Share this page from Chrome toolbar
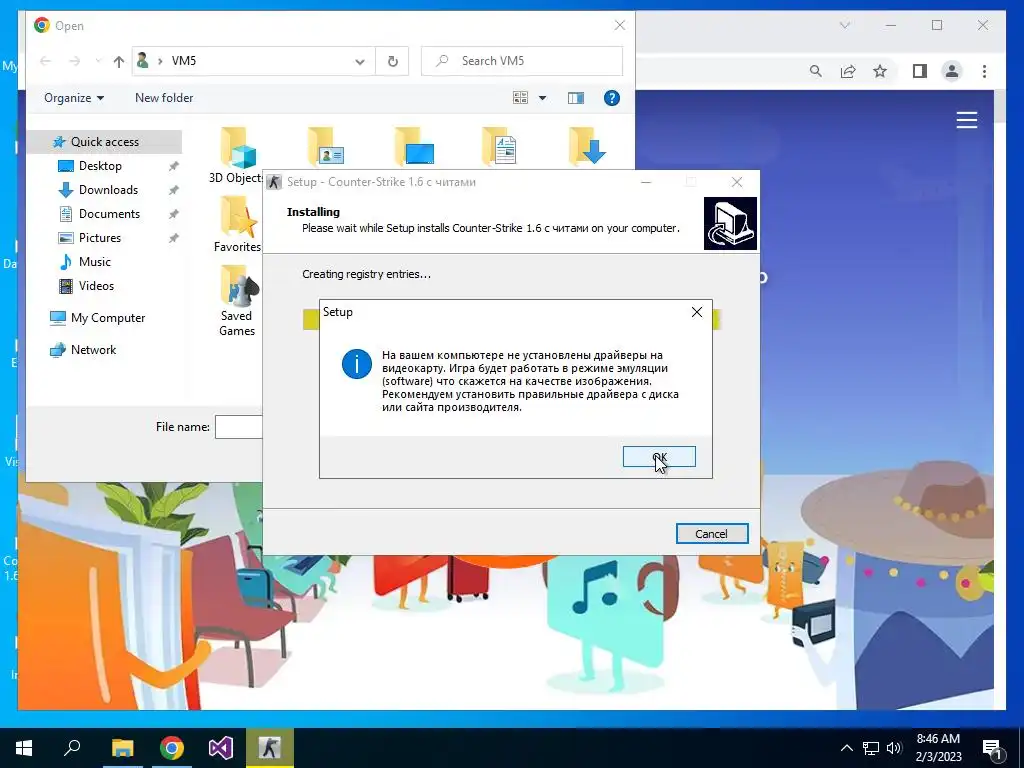This screenshot has width=1024, height=768. click(x=848, y=71)
